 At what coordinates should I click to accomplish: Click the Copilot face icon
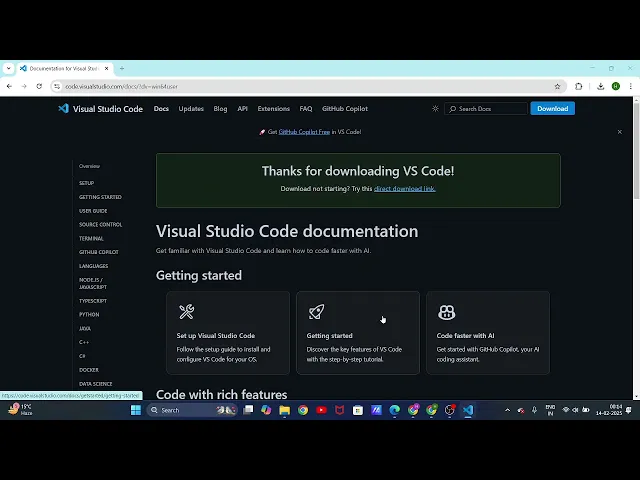(447, 312)
